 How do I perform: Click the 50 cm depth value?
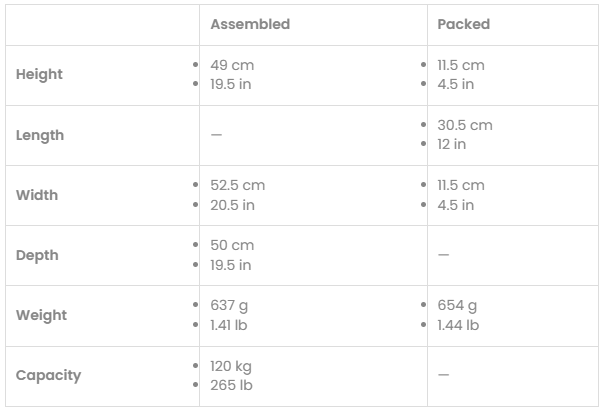[x=232, y=245]
